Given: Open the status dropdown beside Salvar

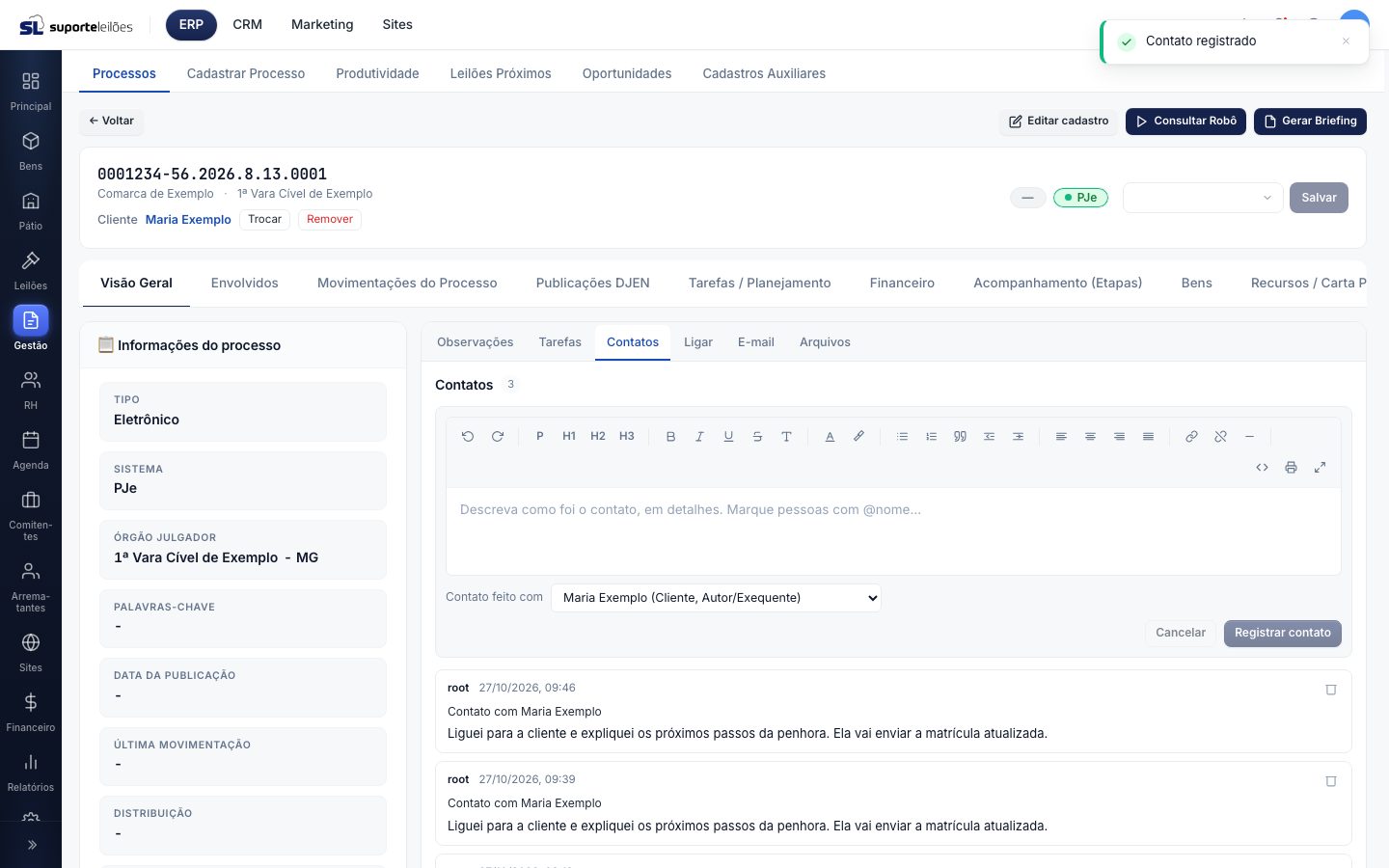Looking at the screenshot, I should click(x=1203, y=198).
